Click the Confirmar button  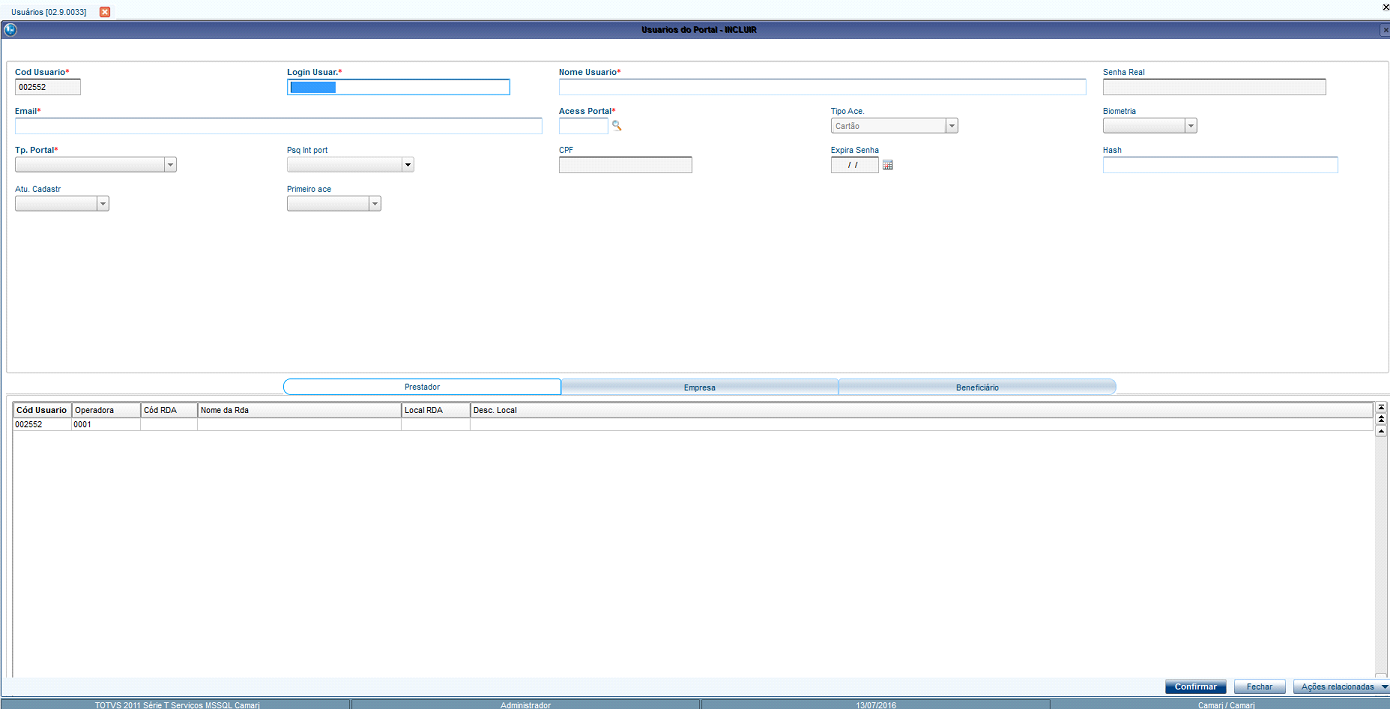point(1196,687)
